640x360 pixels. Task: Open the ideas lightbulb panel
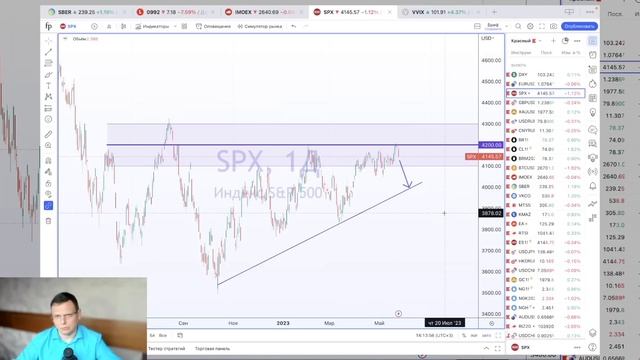tap(593, 112)
